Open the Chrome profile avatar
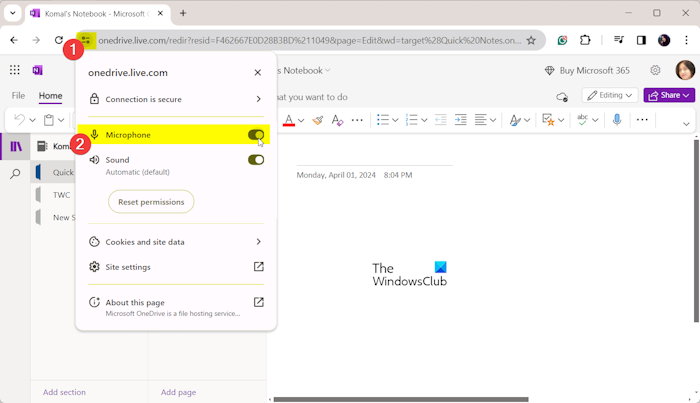 click(x=664, y=40)
